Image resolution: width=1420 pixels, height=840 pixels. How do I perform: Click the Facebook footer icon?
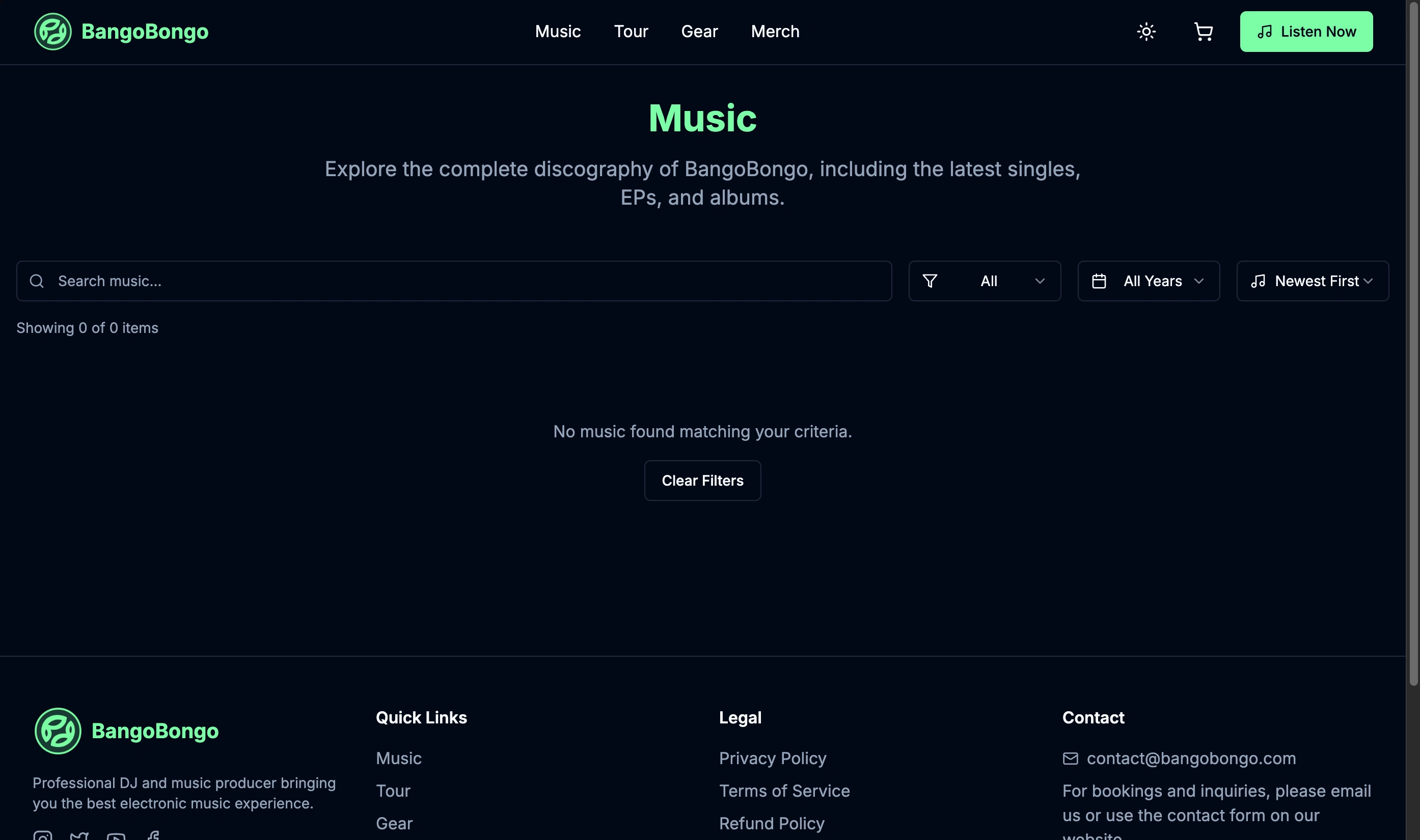point(153,835)
